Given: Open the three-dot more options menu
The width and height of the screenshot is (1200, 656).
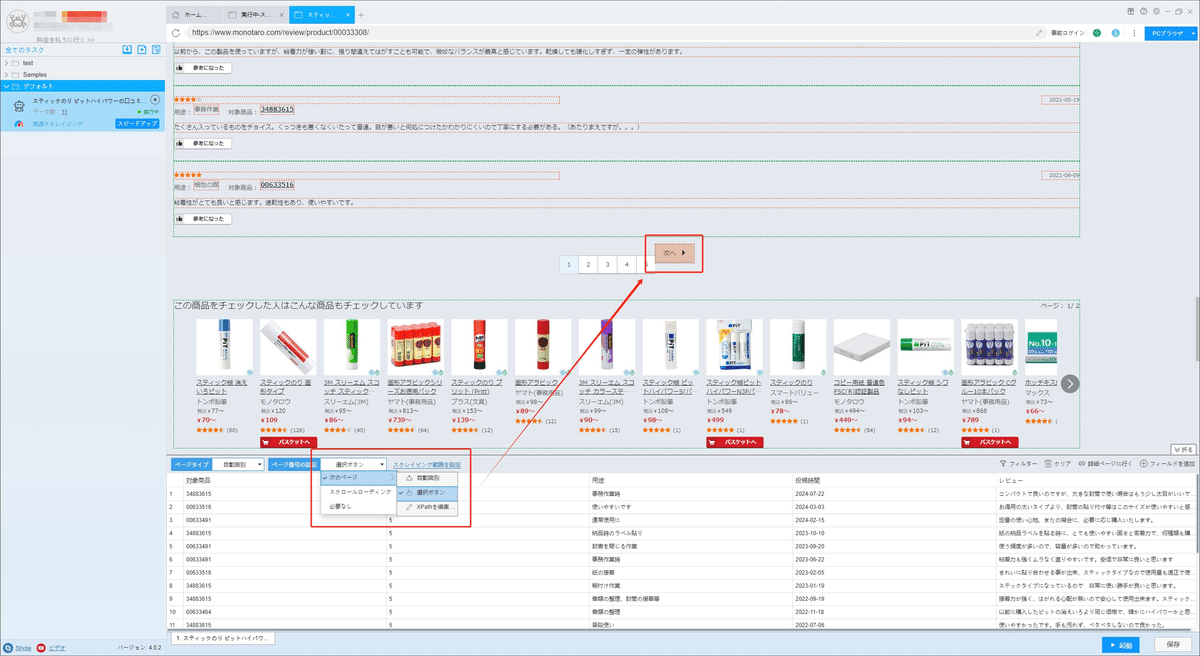Looking at the screenshot, I should (x=1133, y=33).
